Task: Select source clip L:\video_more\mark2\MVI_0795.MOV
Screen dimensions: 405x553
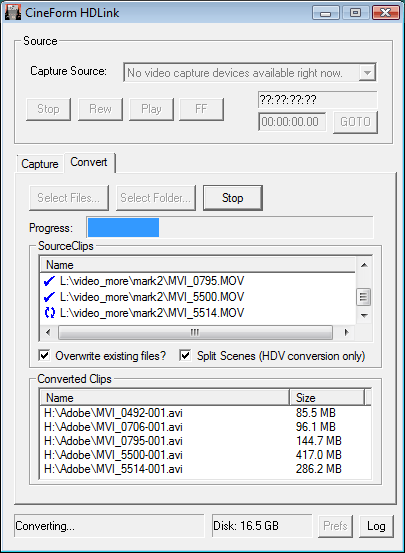Action: click(x=152, y=281)
